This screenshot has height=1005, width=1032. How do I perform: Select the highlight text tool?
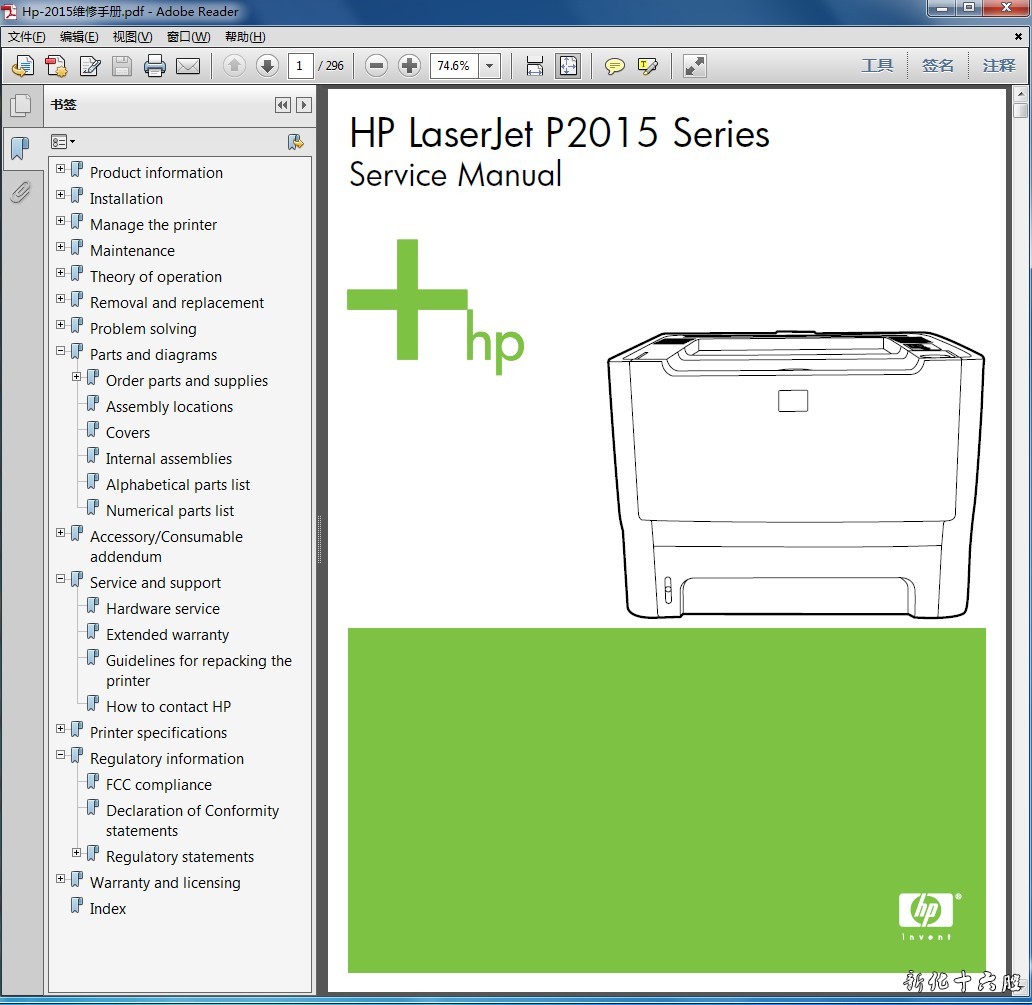(647, 66)
